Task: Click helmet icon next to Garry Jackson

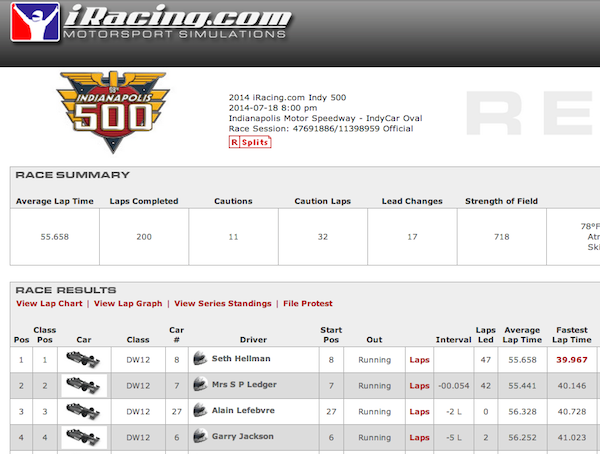Action: point(200,436)
